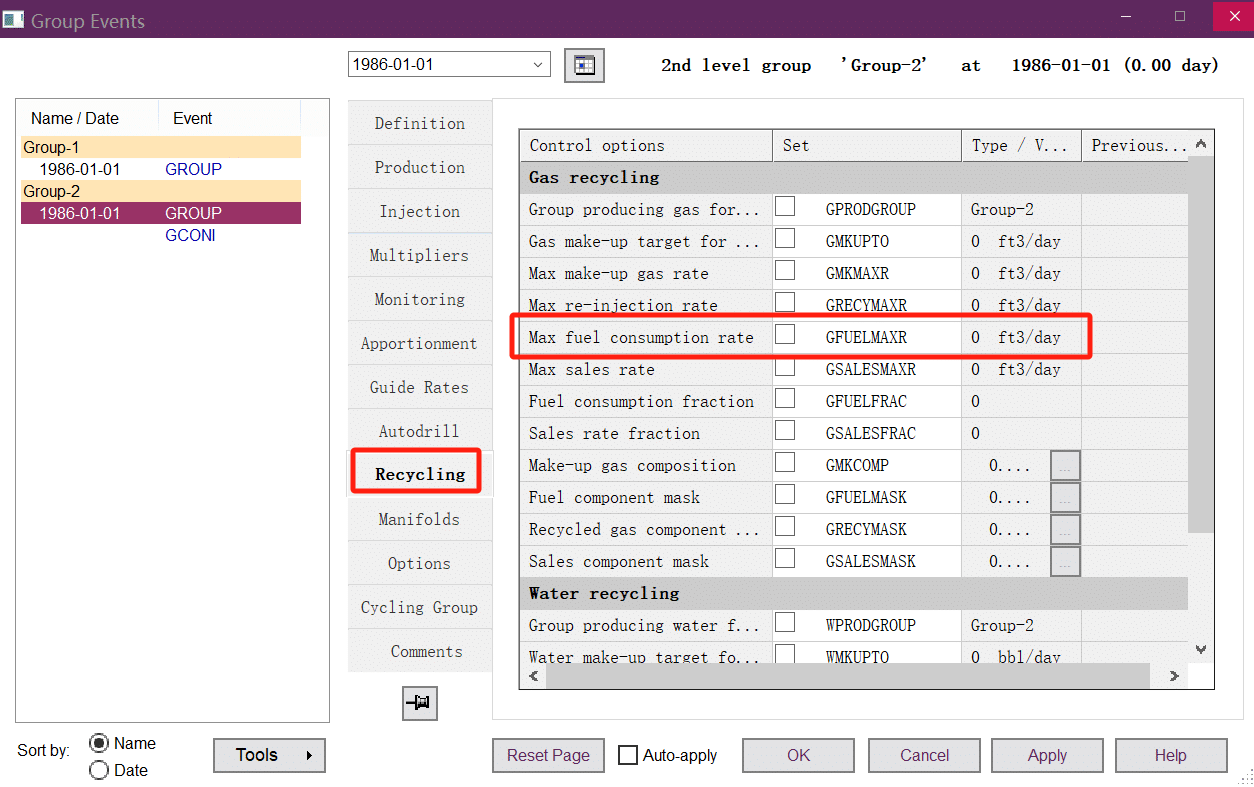Toggle the Auto-apply checkbox
Image resolution: width=1254 pixels, height=787 pixels.
(628, 755)
